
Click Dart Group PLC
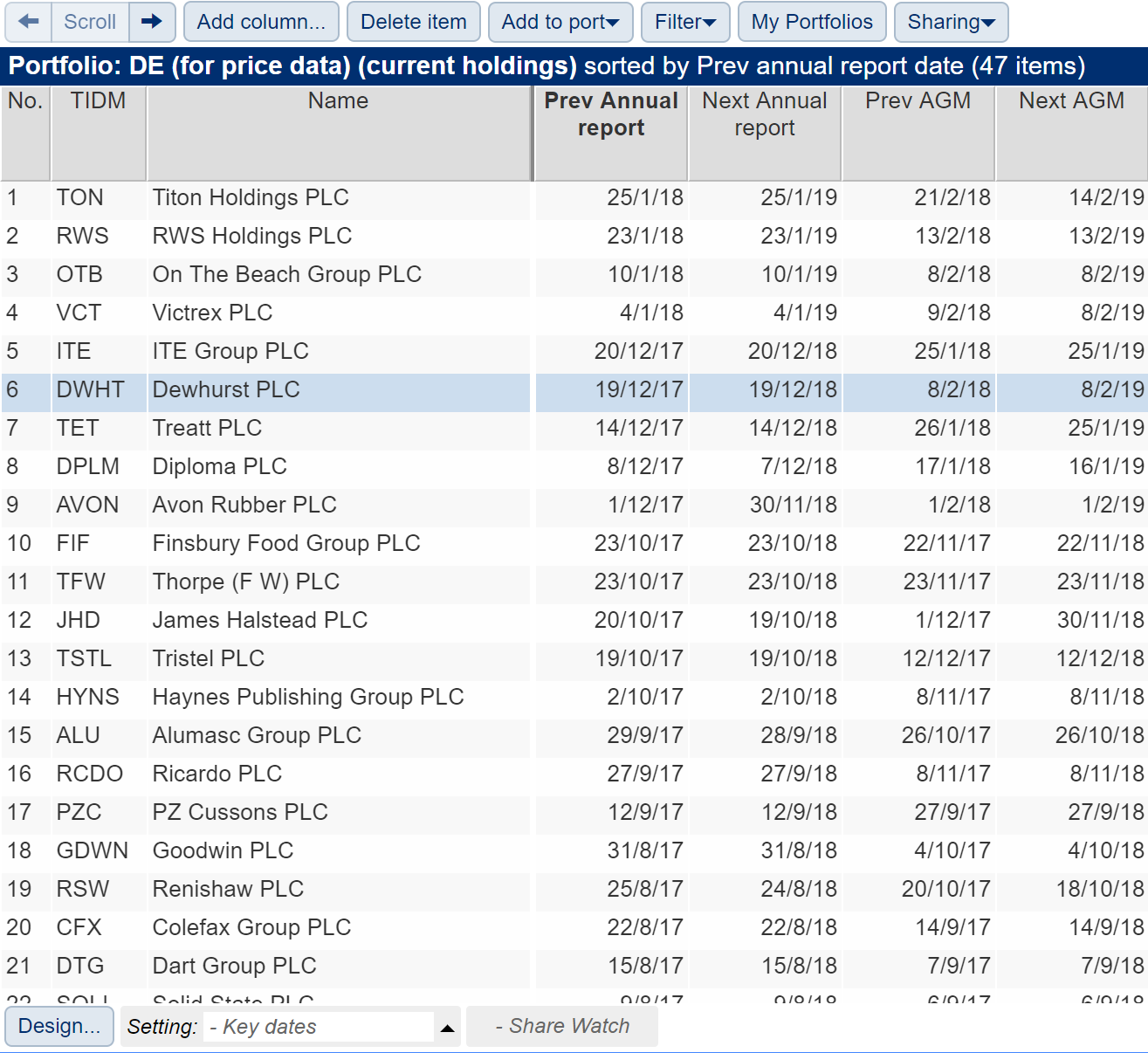click(235, 966)
